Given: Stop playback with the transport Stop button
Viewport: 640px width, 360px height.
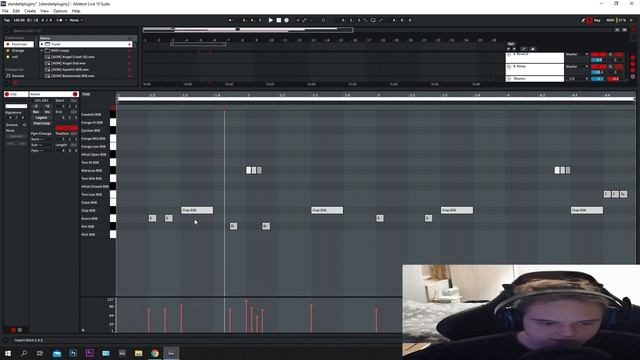Looking at the screenshot, I should [279, 20].
